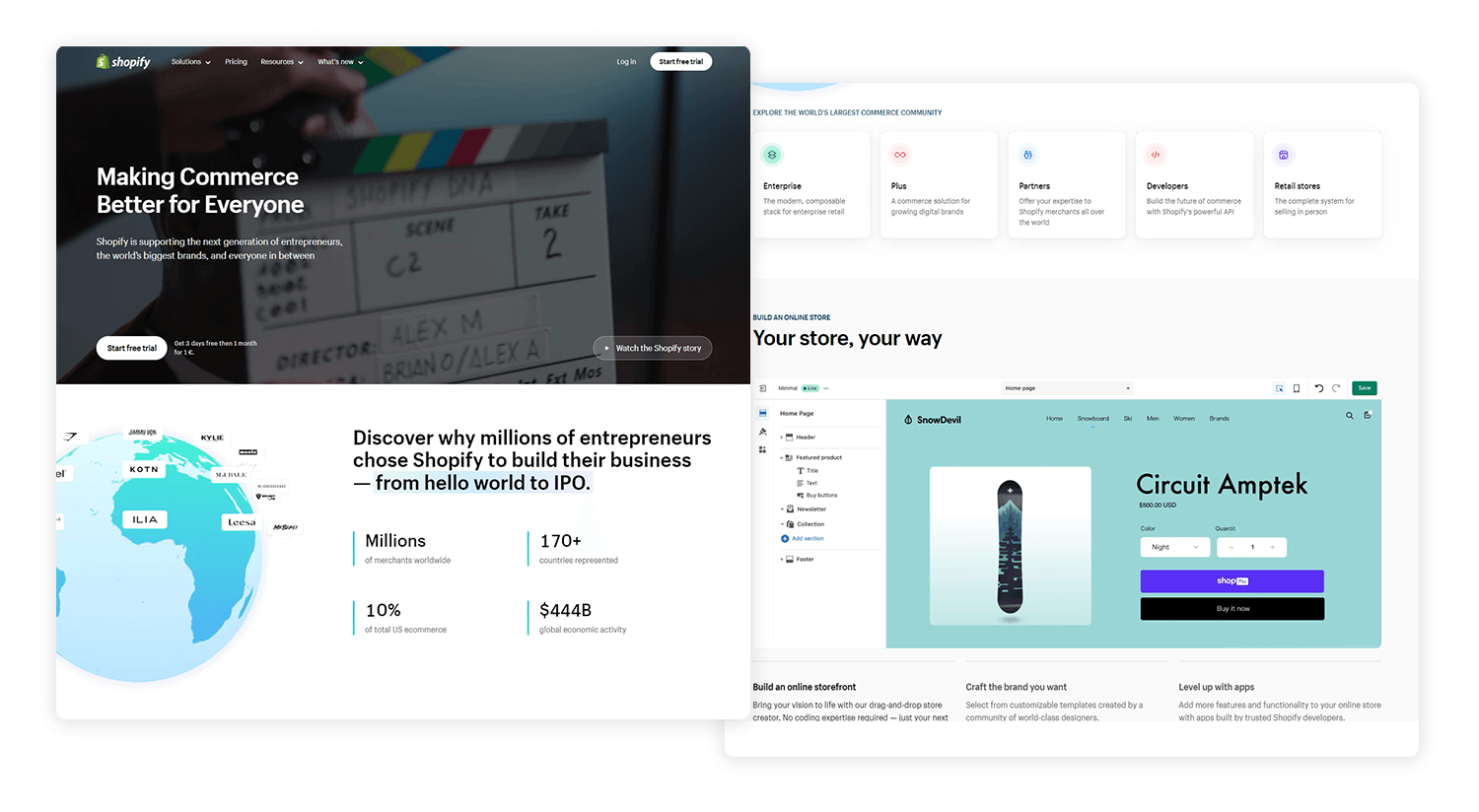This screenshot has height=812, width=1479.
Task: Select the Snowboard menu item
Action: pyautogui.click(x=1092, y=419)
